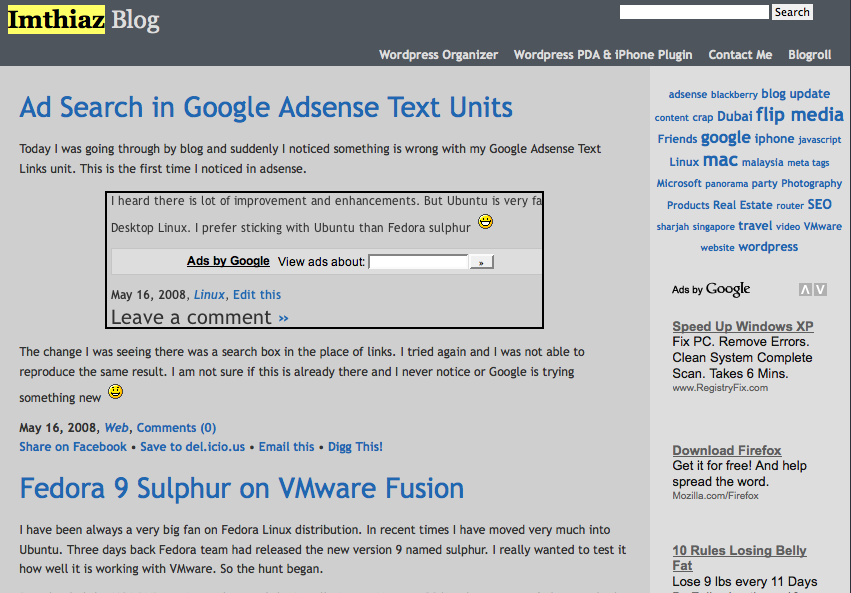Click the Digg This! link
This screenshot has height=593, width=851.
pyautogui.click(x=355, y=447)
